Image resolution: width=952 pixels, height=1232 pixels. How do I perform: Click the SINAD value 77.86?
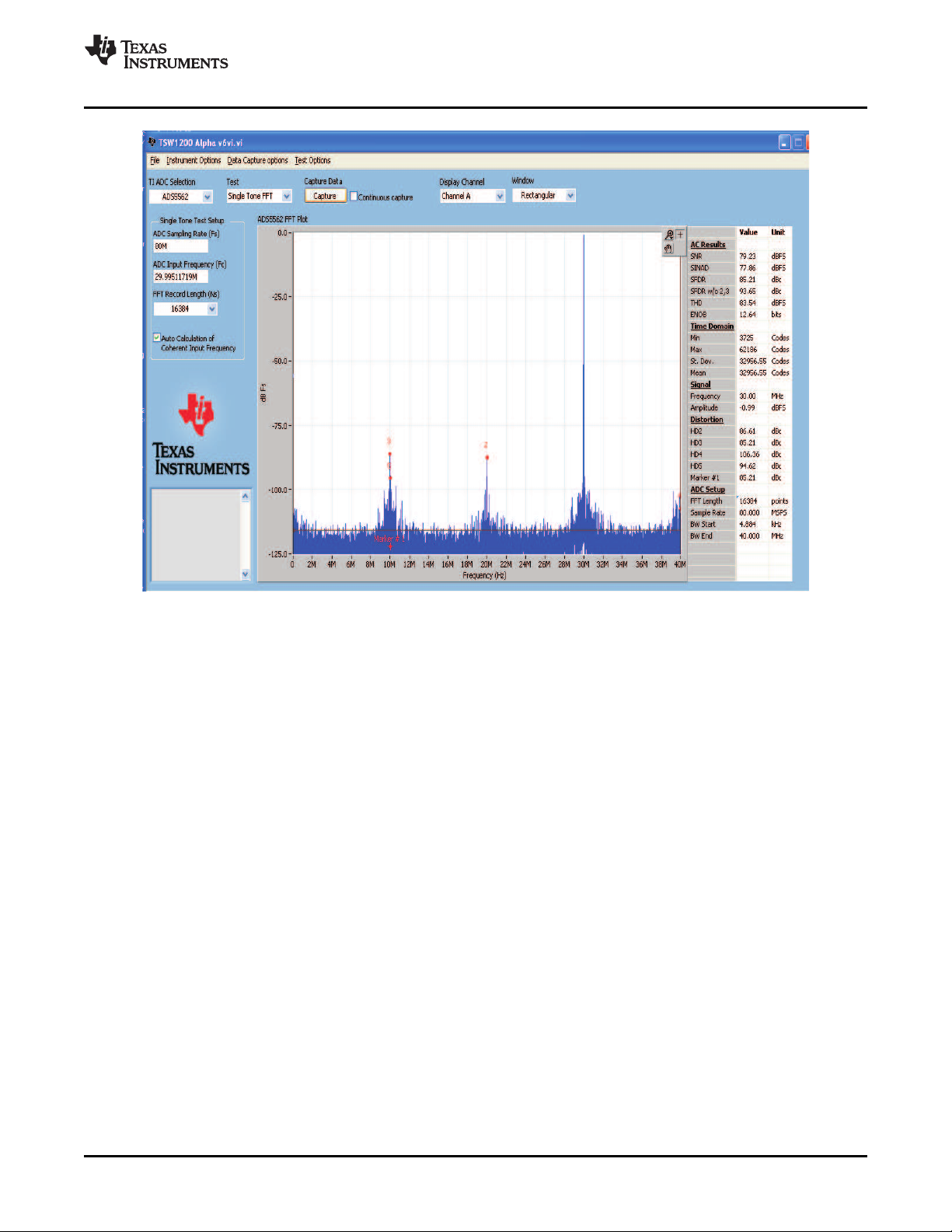(x=748, y=268)
